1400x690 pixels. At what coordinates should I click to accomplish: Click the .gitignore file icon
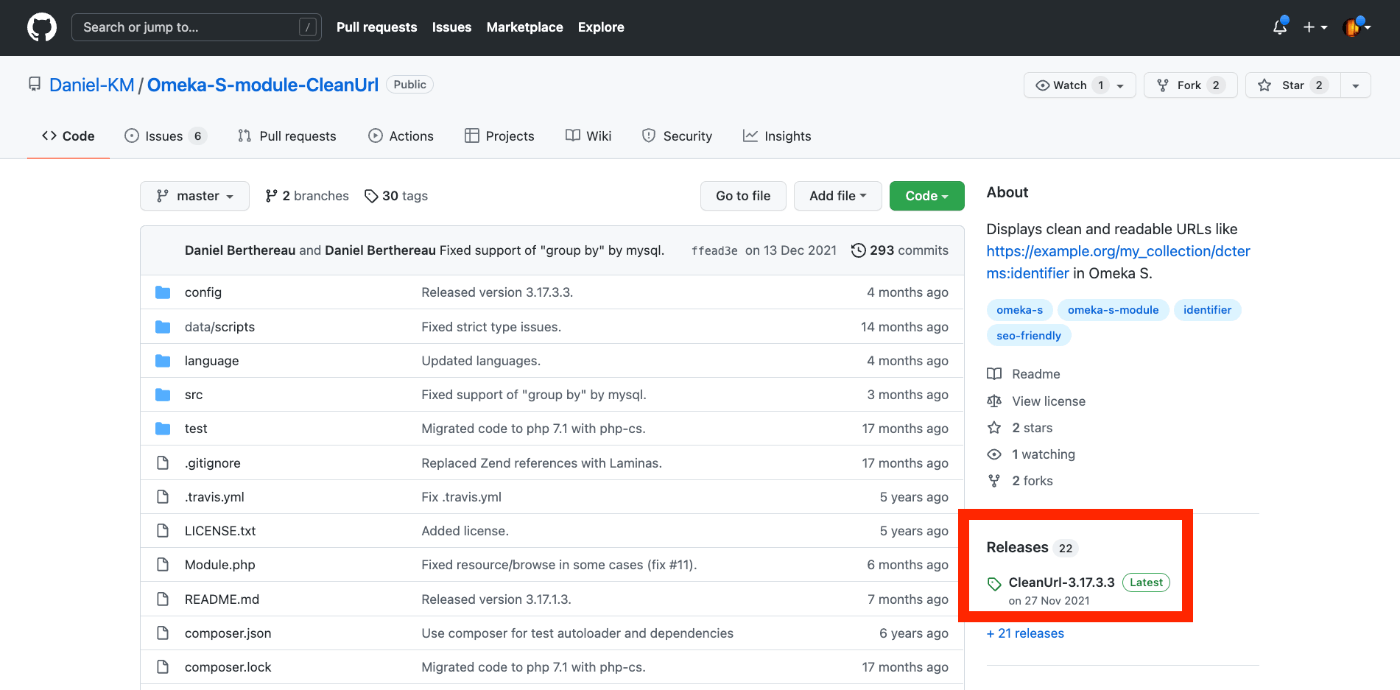[x=163, y=463]
